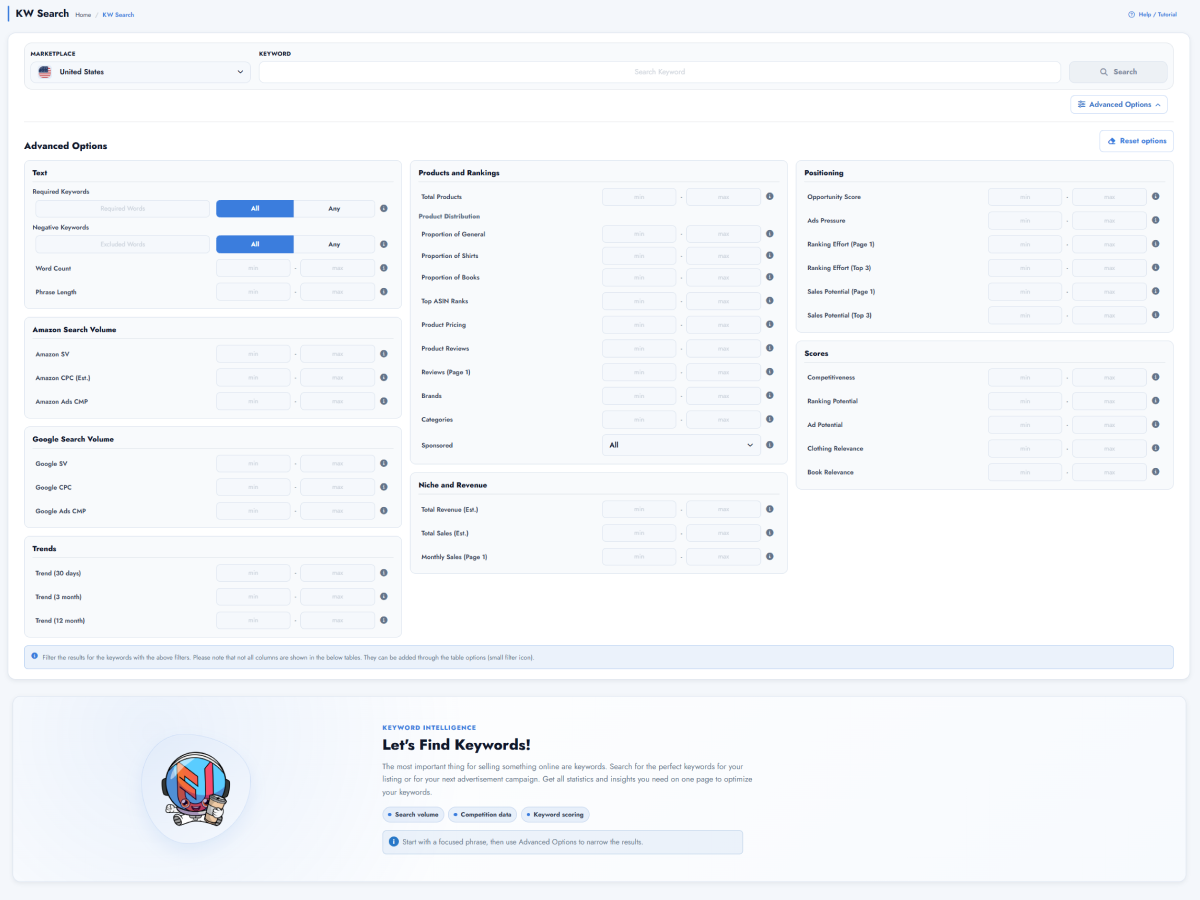Focus the Search Keyword input field

click(x=660, y=72)
